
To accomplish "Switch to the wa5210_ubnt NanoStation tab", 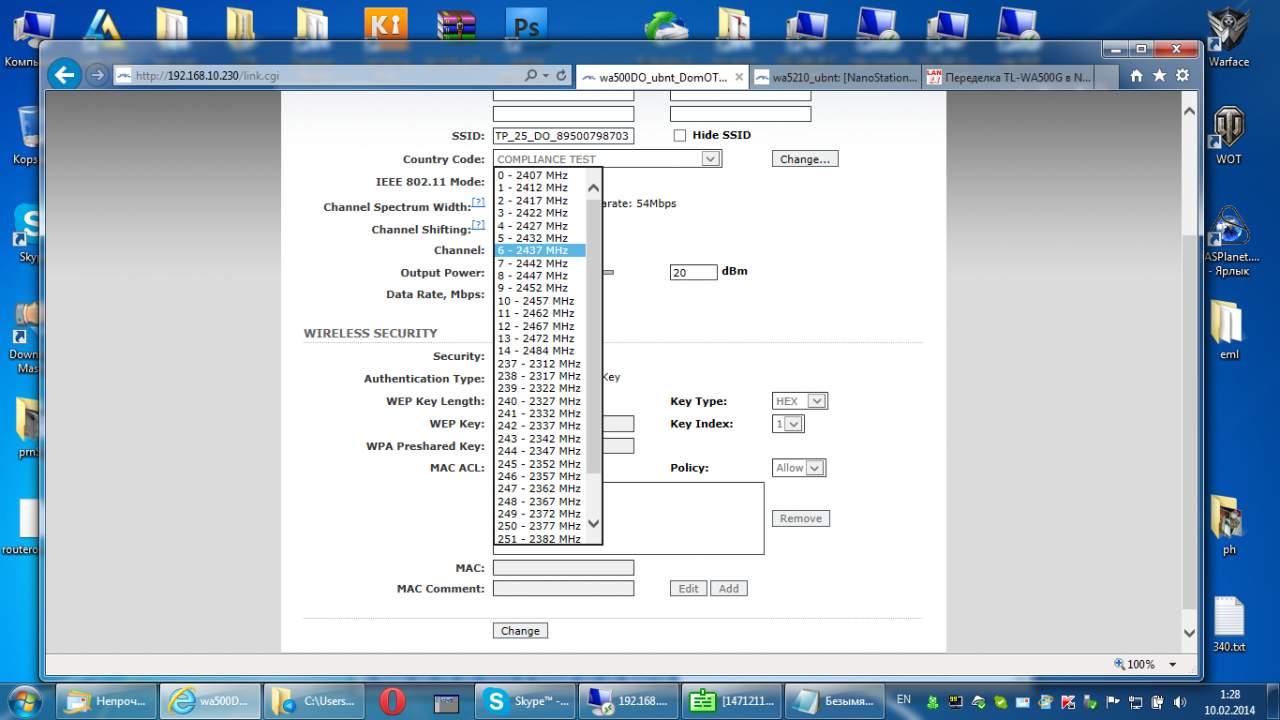I will click(x=835, y=78).
